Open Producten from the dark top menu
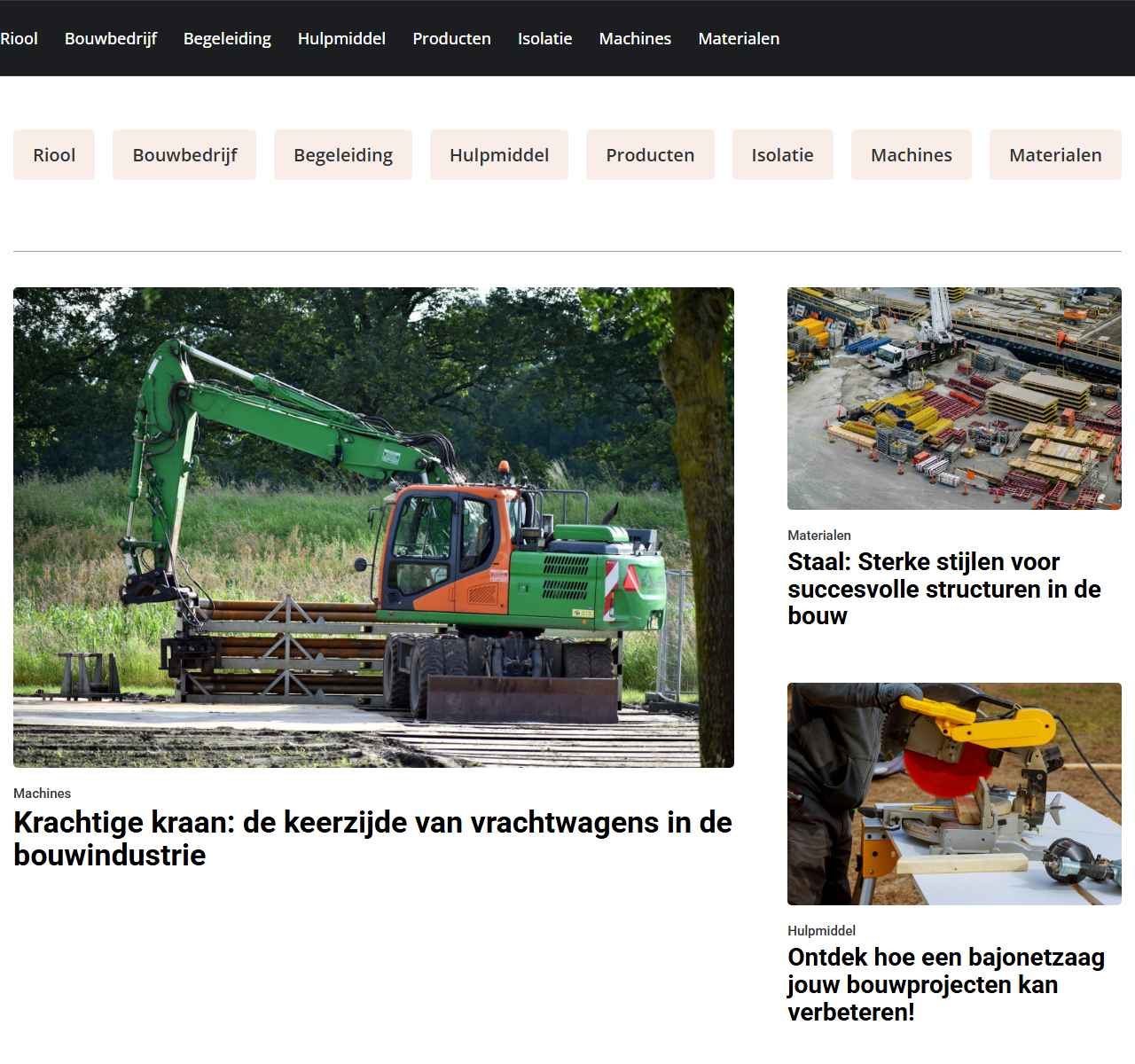The height and width of the screenshot is (1064, 1135). (451, 39)
